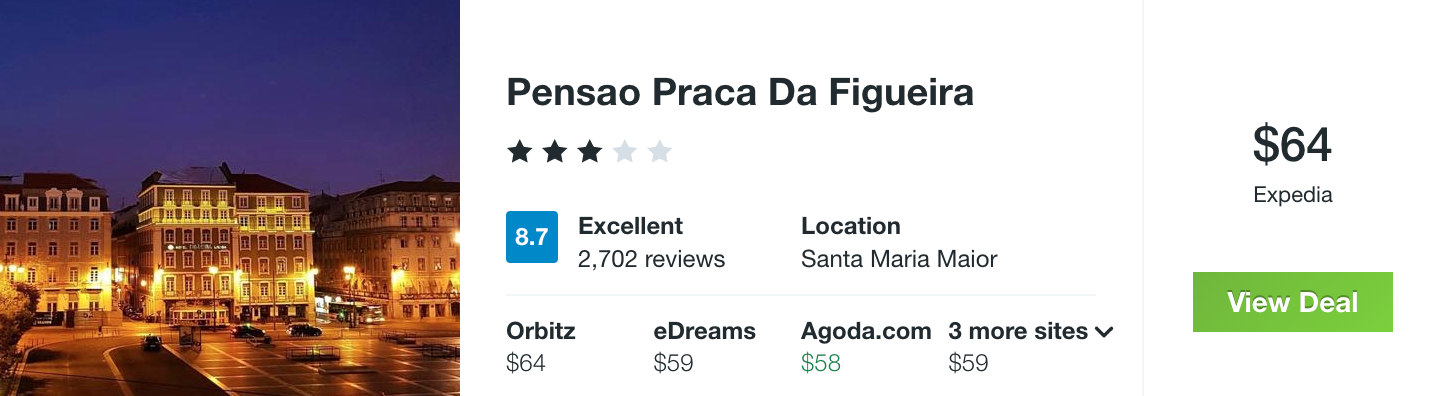Click the fourth empty rating star
Image resolution: width=1432 pixels, height=396 pixels.
(624, 152)
